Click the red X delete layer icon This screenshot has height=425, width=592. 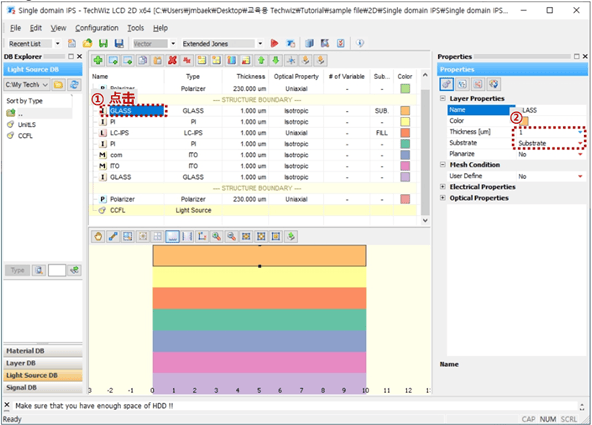coord(173,60)
